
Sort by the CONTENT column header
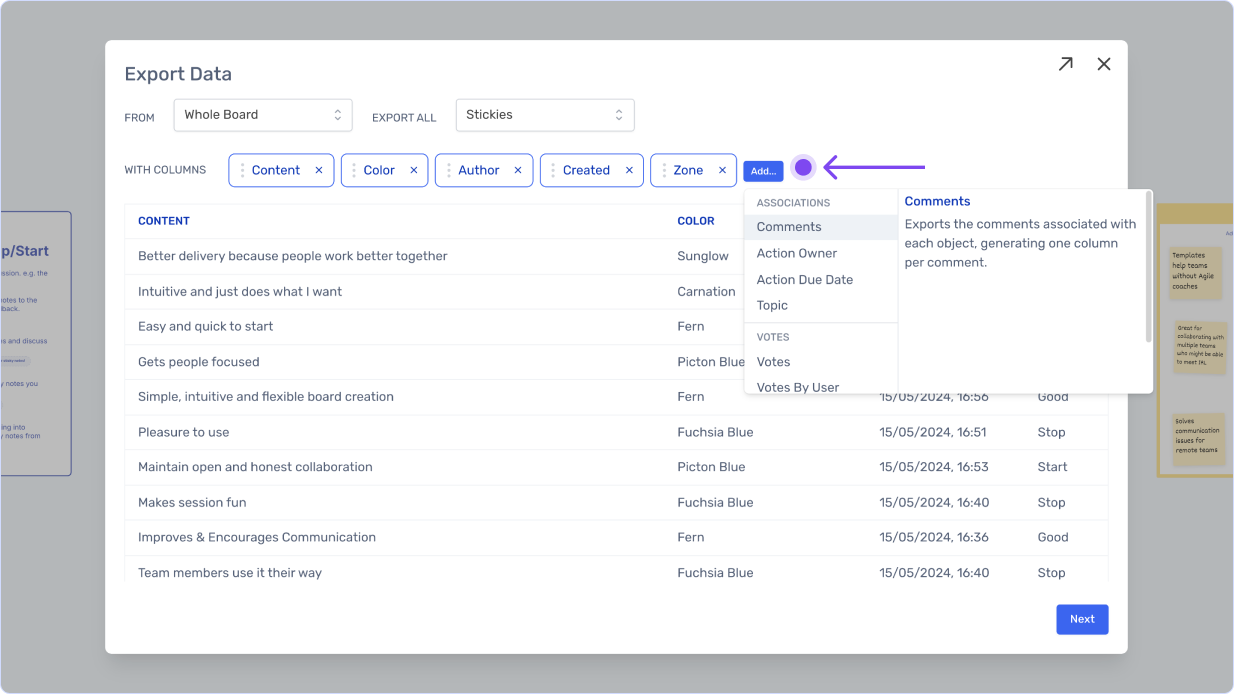click(164, 221)
